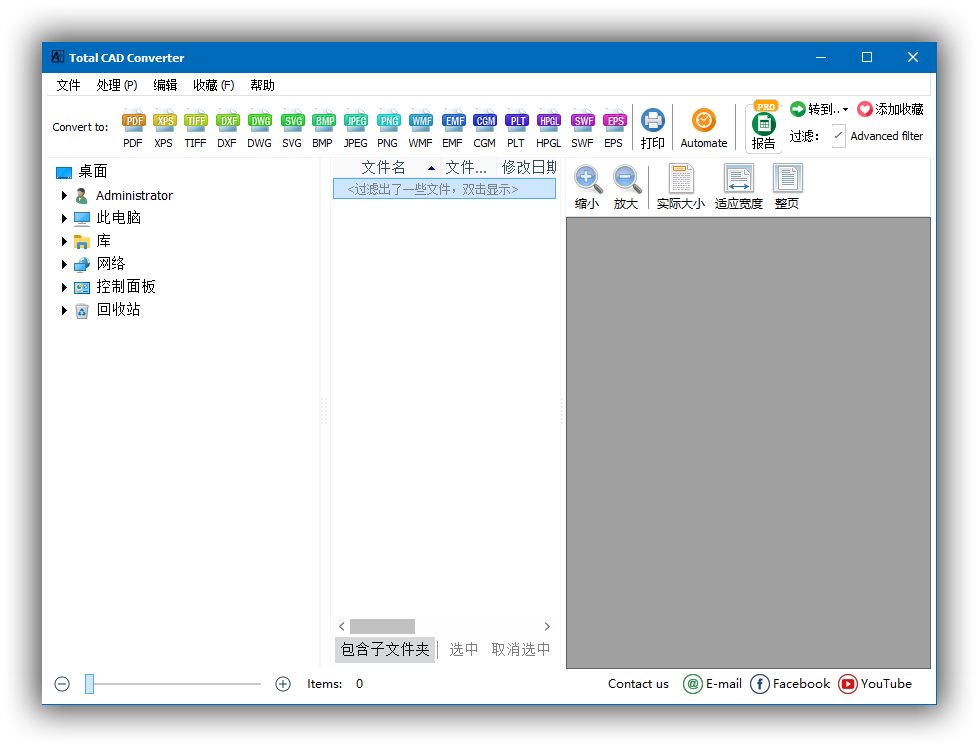Click the 修改日期 column header
Viewport: 979px width, 747px height.
(529, 167)
